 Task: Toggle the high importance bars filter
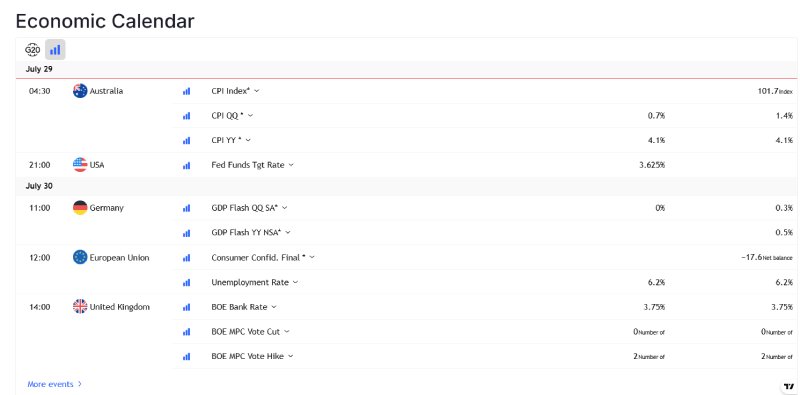click(x=55, y=50)
